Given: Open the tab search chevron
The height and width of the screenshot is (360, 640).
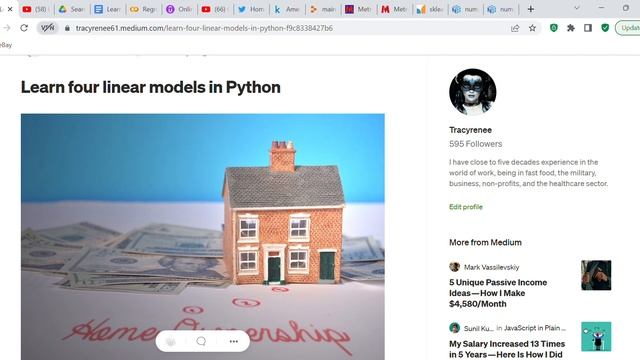Looking at the screenshot, I should click(x=577, y=8).
